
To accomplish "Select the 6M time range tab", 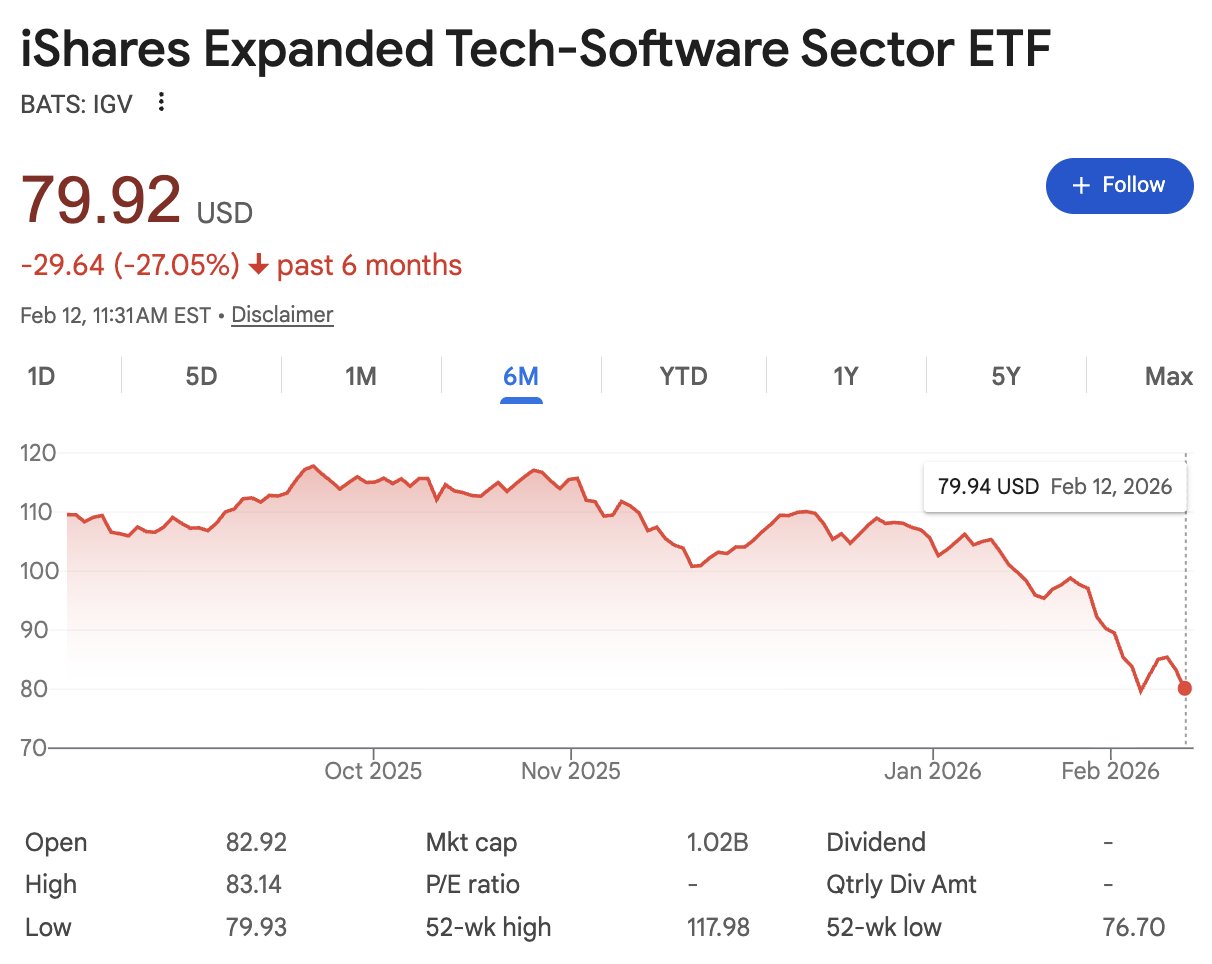I will point(521,376).
